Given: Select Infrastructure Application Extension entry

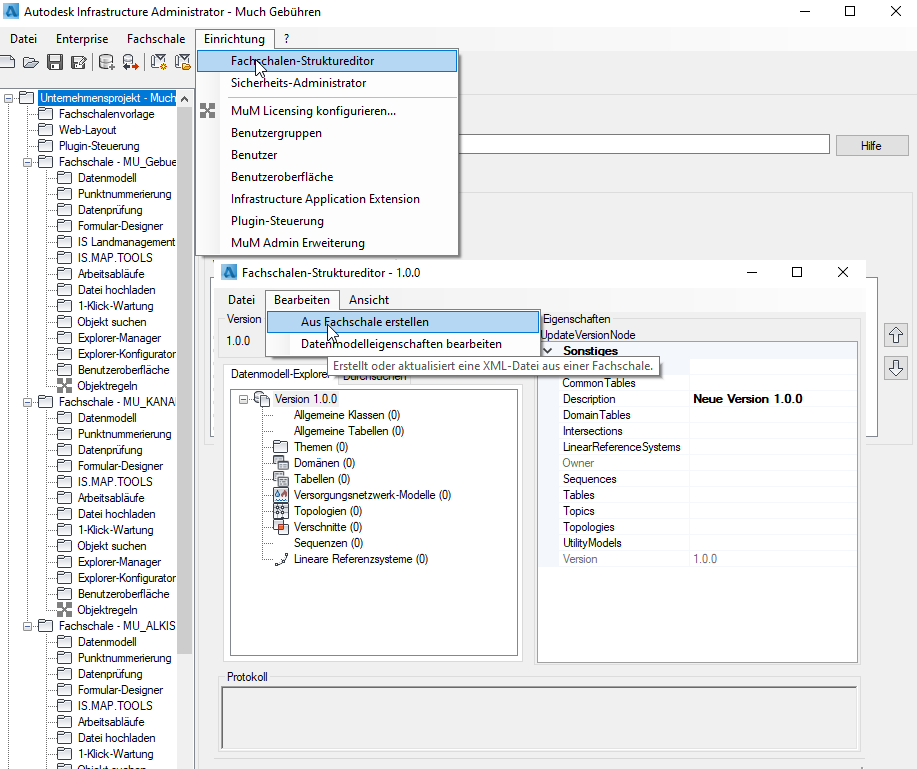Looking at the screenshot, I should click(327, 199).
